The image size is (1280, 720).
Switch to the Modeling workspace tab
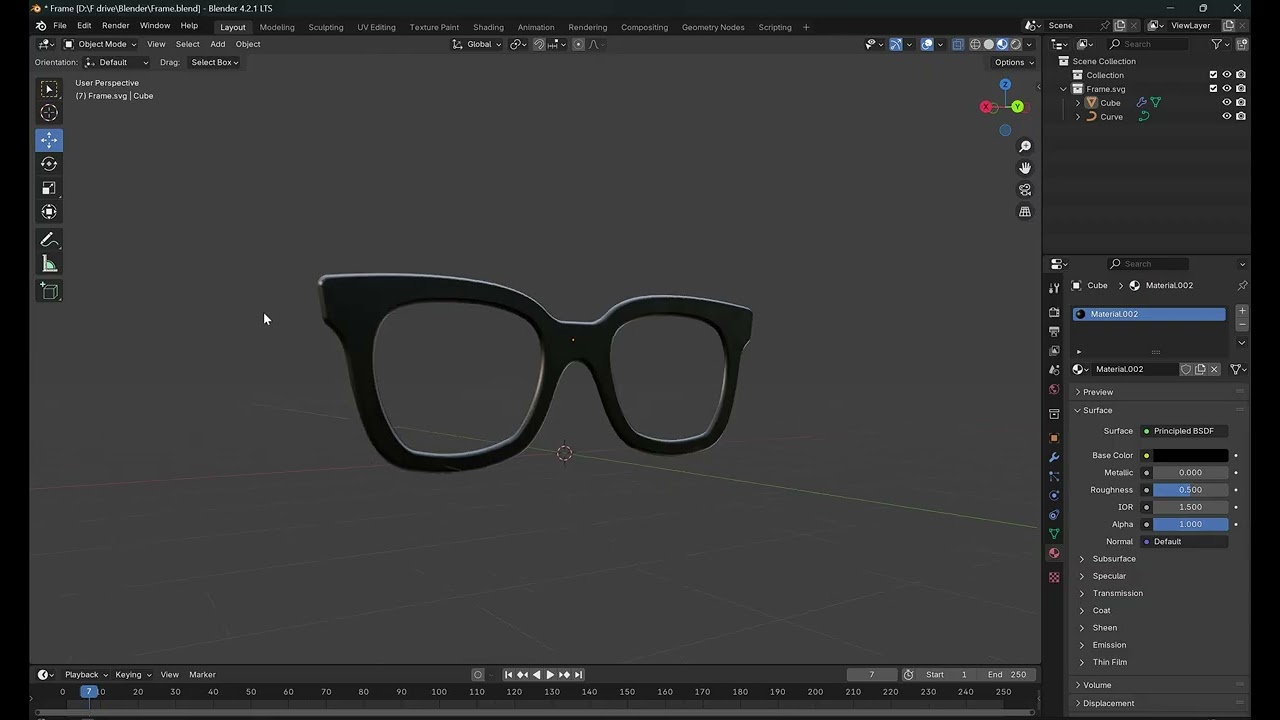277,27
